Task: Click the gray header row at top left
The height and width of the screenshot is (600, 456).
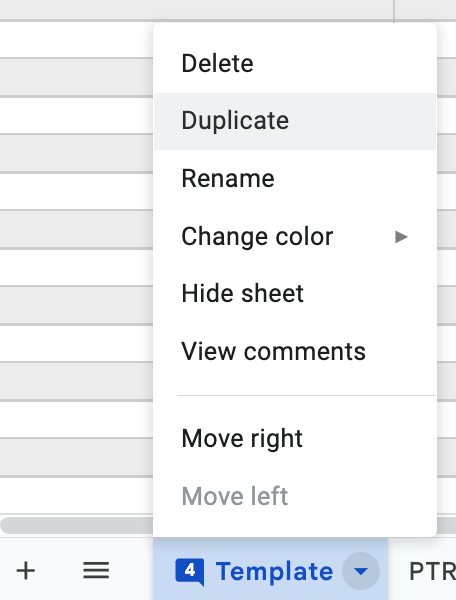Action: click(x=197, y=9)
